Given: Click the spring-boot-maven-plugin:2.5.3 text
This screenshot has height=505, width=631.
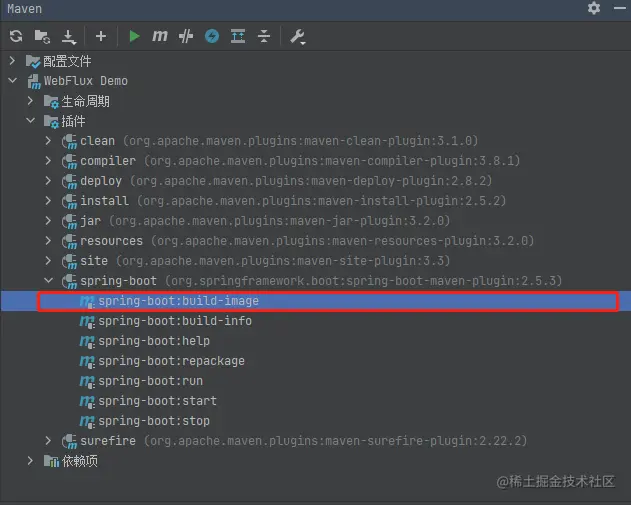Looking at the screenshot, I should pyautogui.click(x=450, y=281).
